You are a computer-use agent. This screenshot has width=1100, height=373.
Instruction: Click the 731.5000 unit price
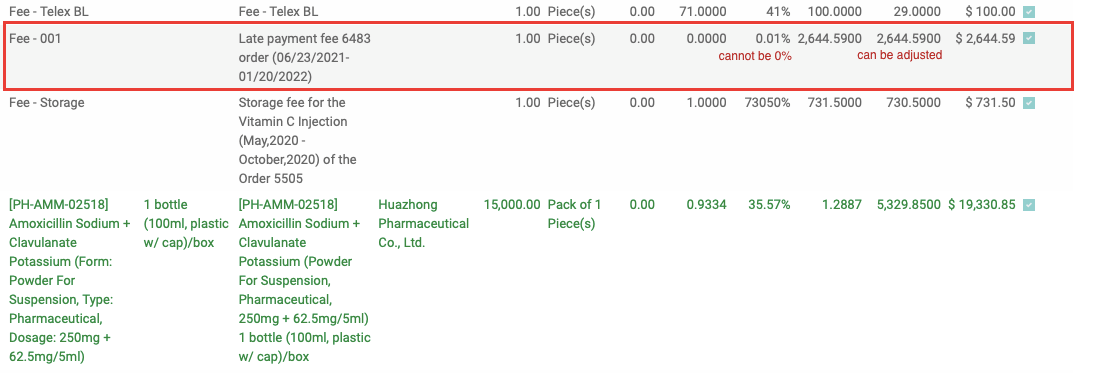coord(835,102)
